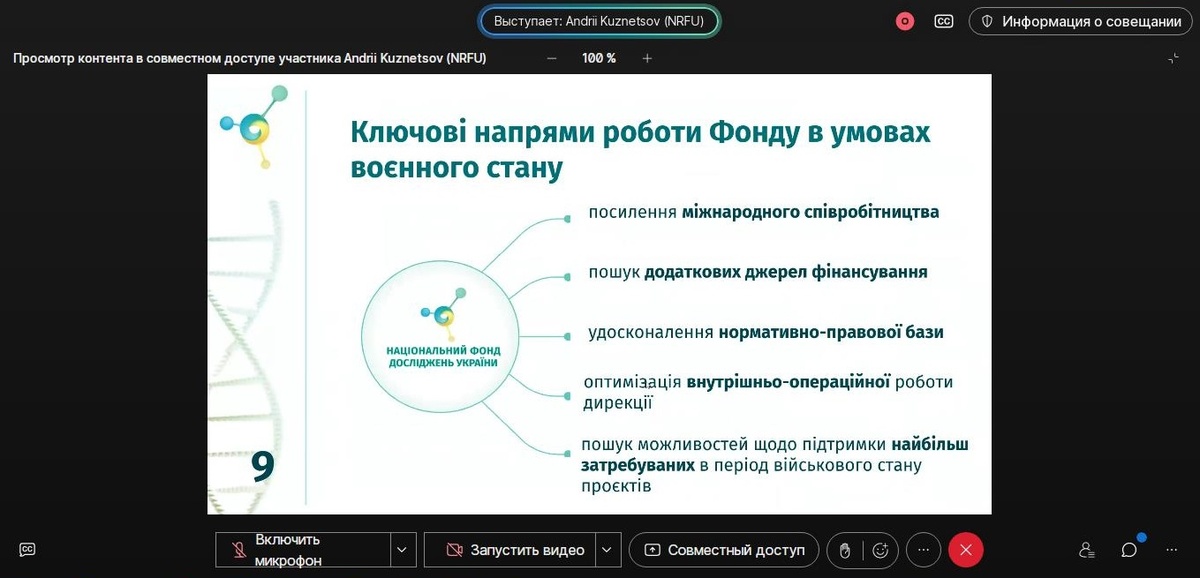Raise hand using the hand icon
1200x578 pixels.
844,550
